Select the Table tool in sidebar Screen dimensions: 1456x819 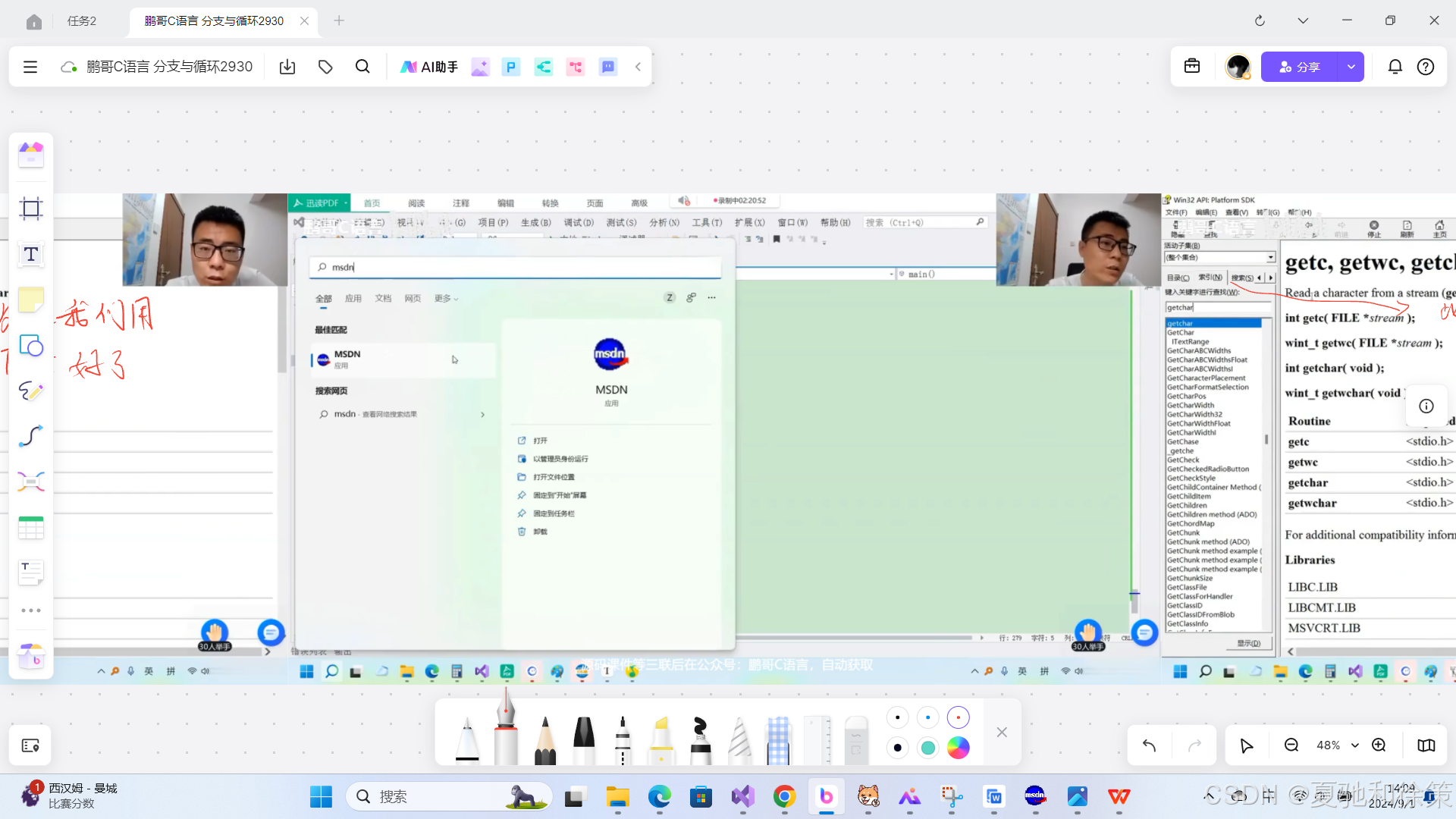31,528
